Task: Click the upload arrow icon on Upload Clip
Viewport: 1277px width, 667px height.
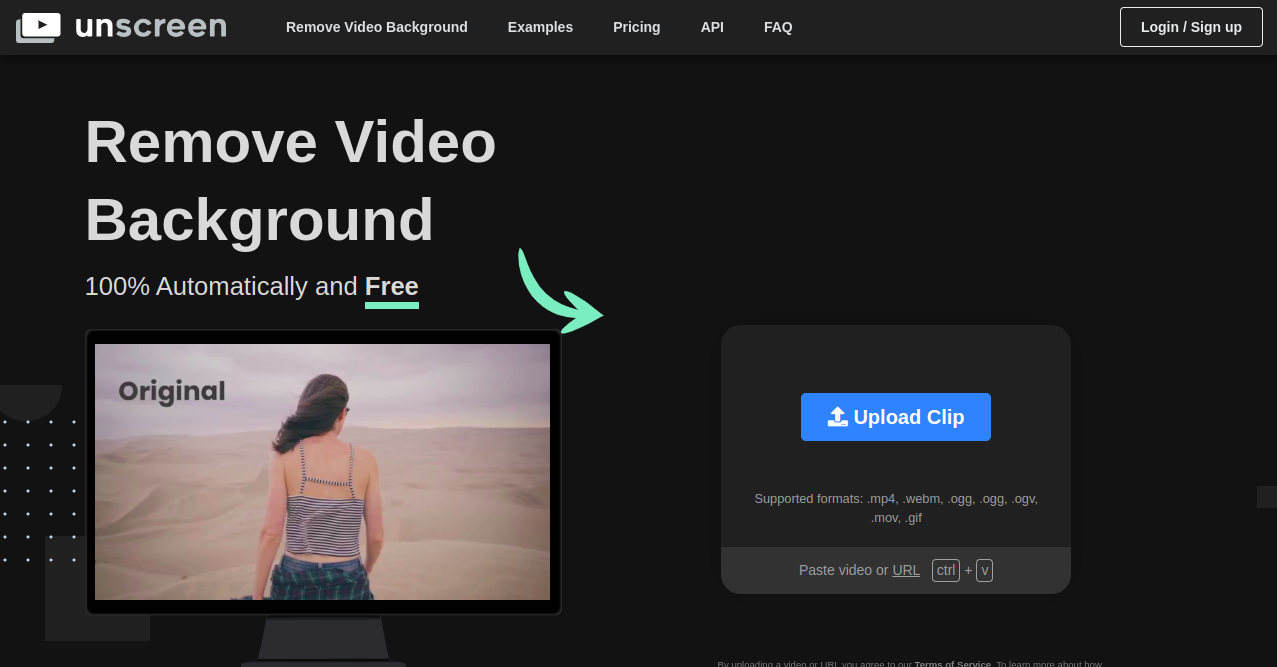Action: pyautogui.click(x=837, y=417)
